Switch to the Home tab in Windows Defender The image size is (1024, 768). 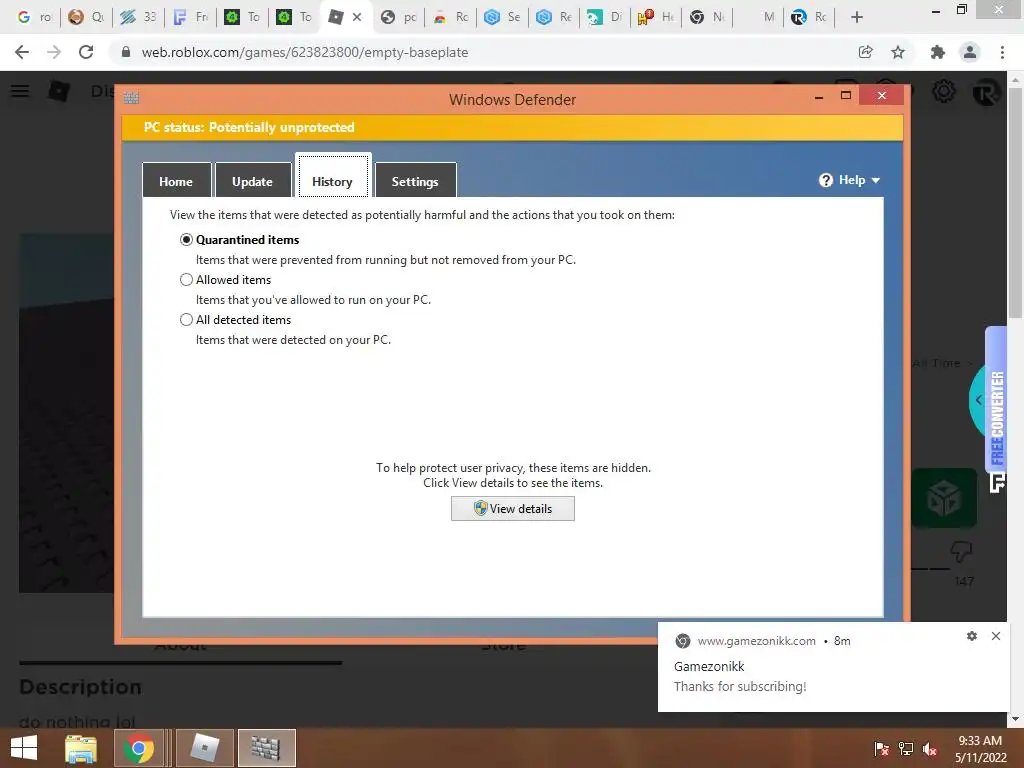click(x=176, y=181)
